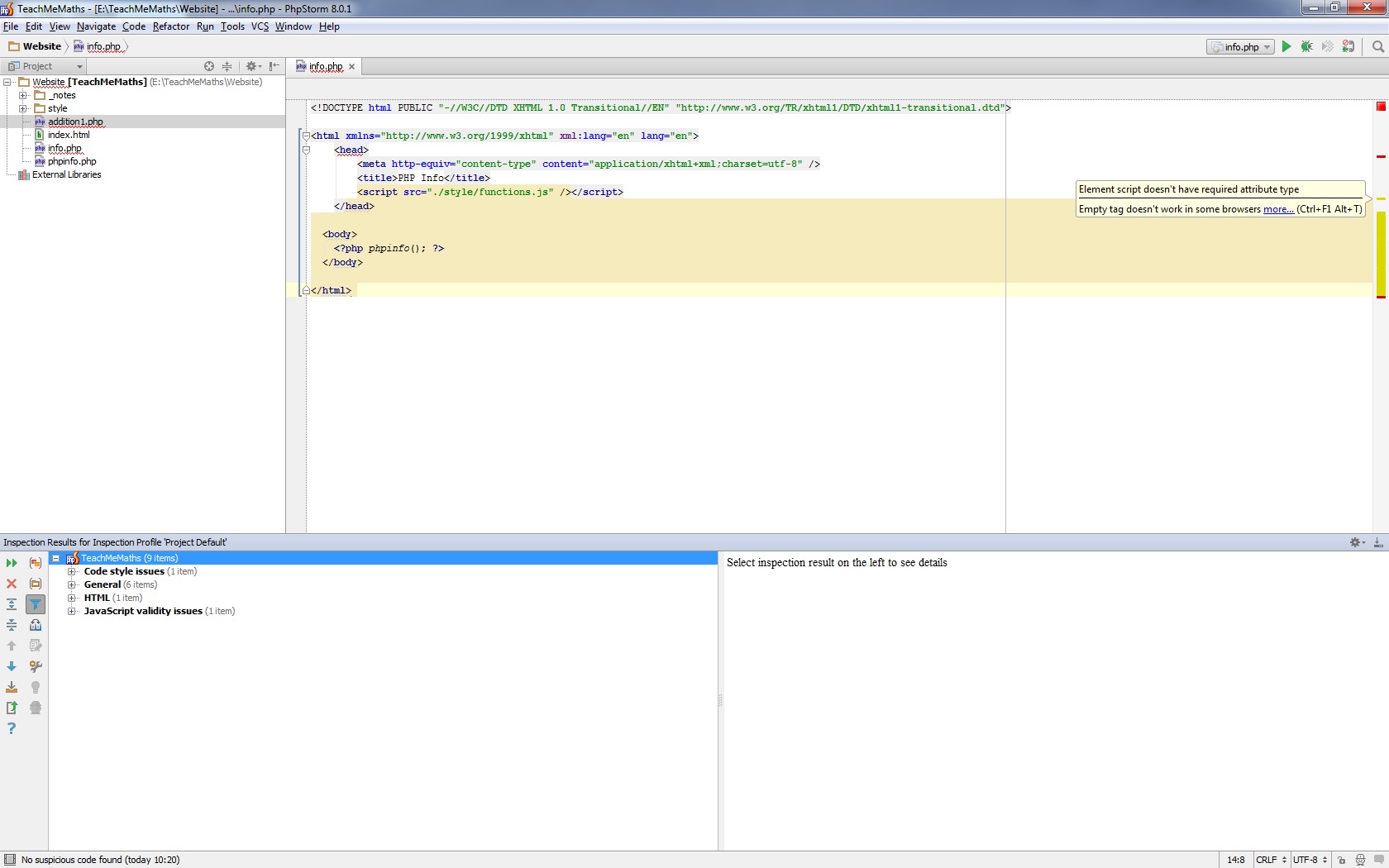Click red error indicator at gutter top

tap(1381, 107)
